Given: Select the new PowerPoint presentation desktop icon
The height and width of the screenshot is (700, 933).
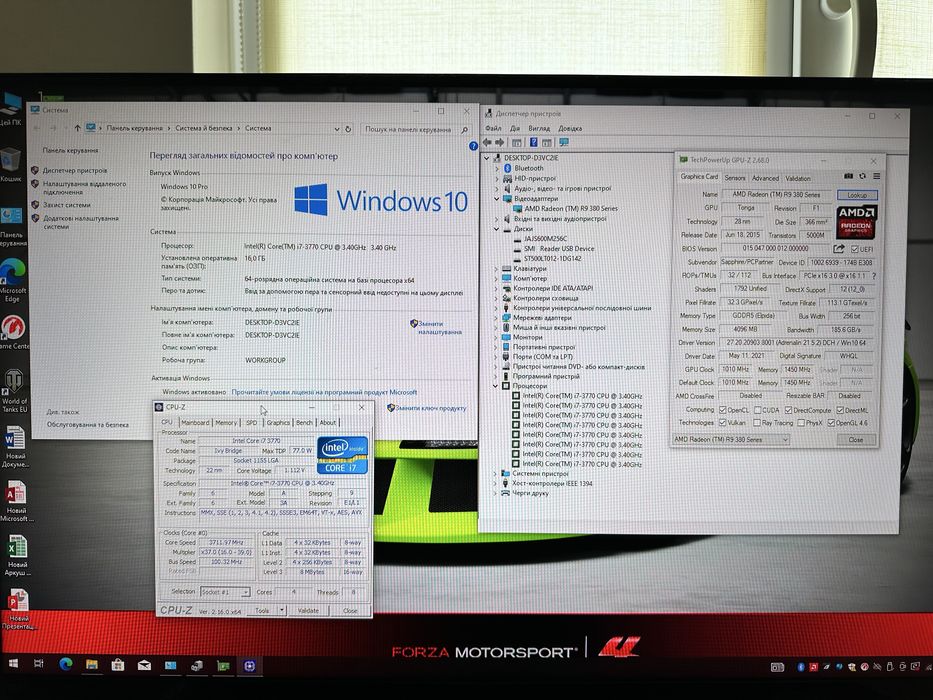Looking at the screenshot, I should pyautogui.click(x=18, y=608).
